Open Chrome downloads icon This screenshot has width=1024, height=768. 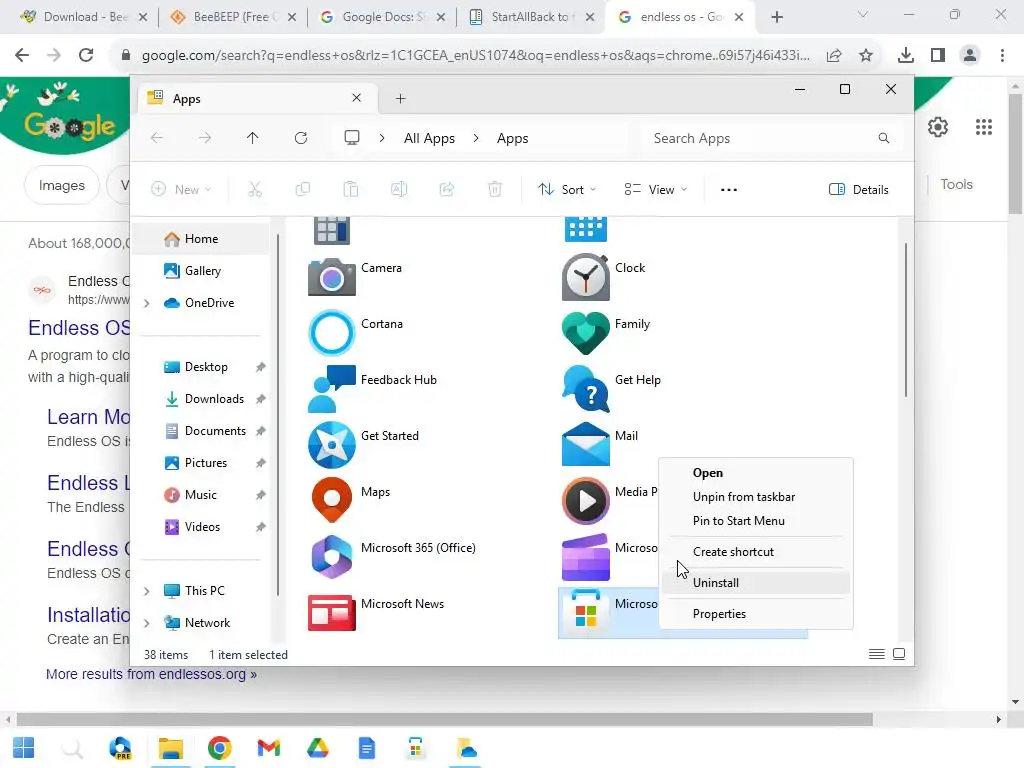pyautogui.click(x=906, y=56)
